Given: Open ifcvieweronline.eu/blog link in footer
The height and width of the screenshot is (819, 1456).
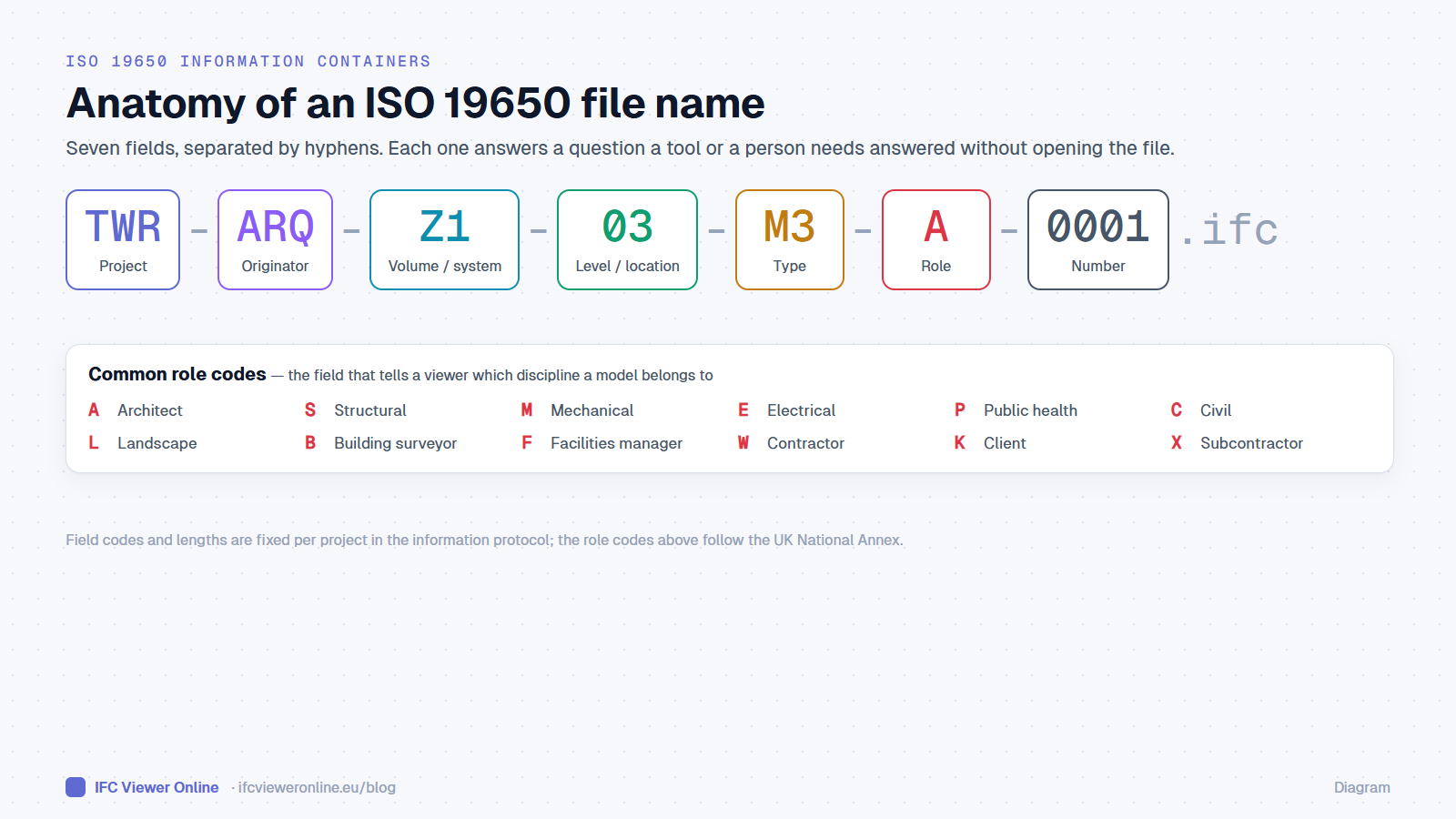Looking at the screenshot, I should click(317, 787).
